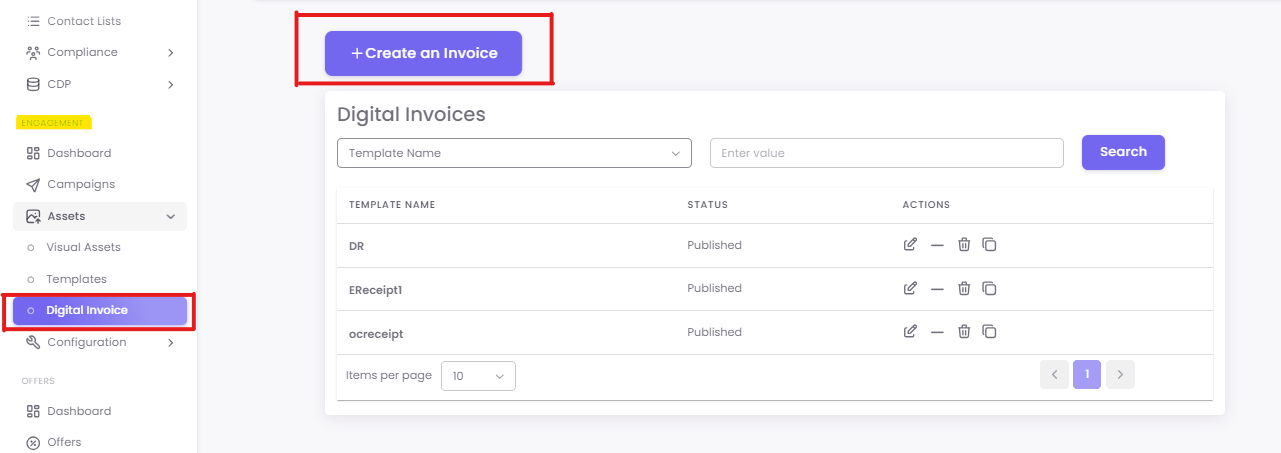The image size is (1281, 453).
Task: Click the edit pencil icon for DR invoice
Action: tap(910, 245)
